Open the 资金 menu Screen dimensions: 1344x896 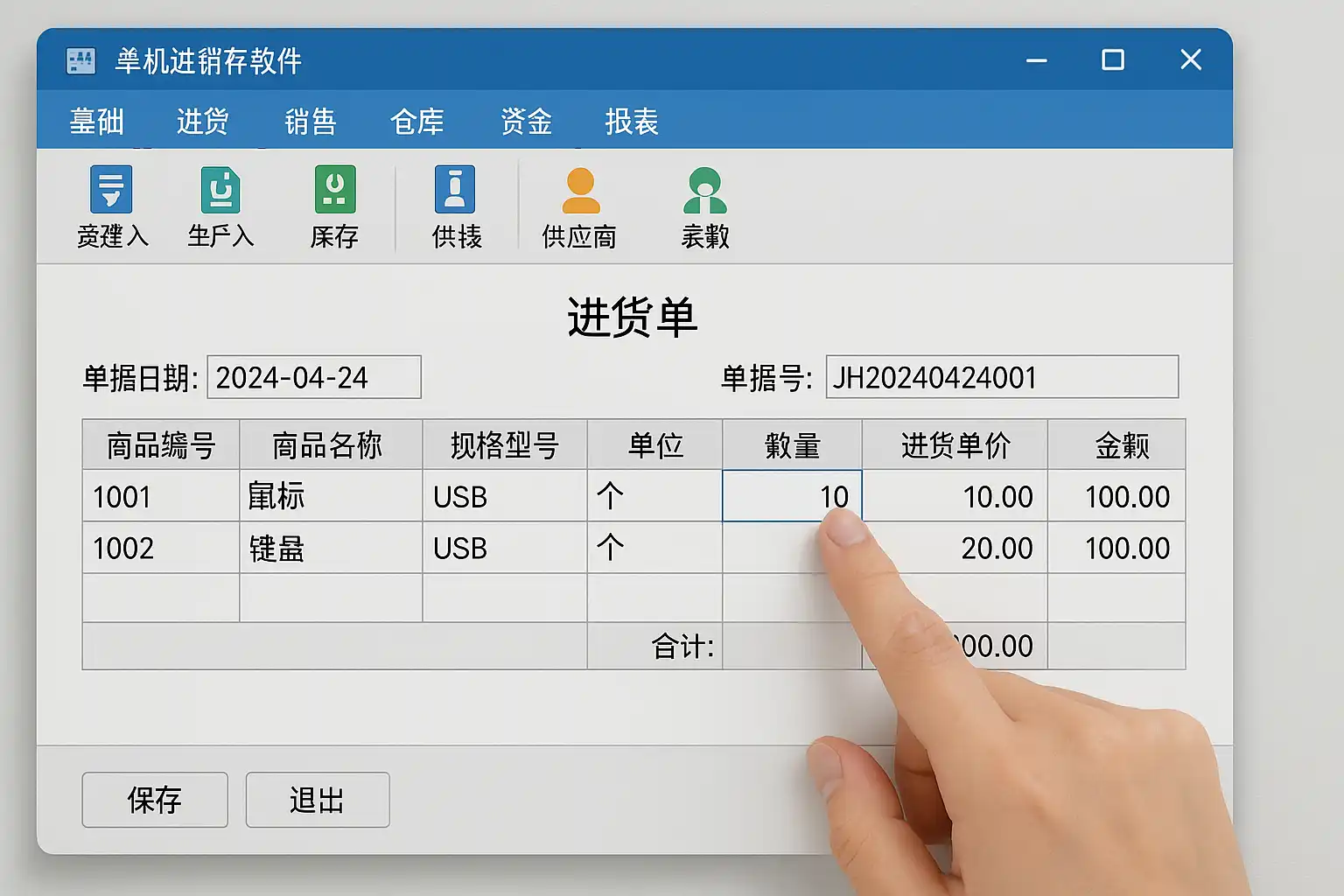coord(526,122)
